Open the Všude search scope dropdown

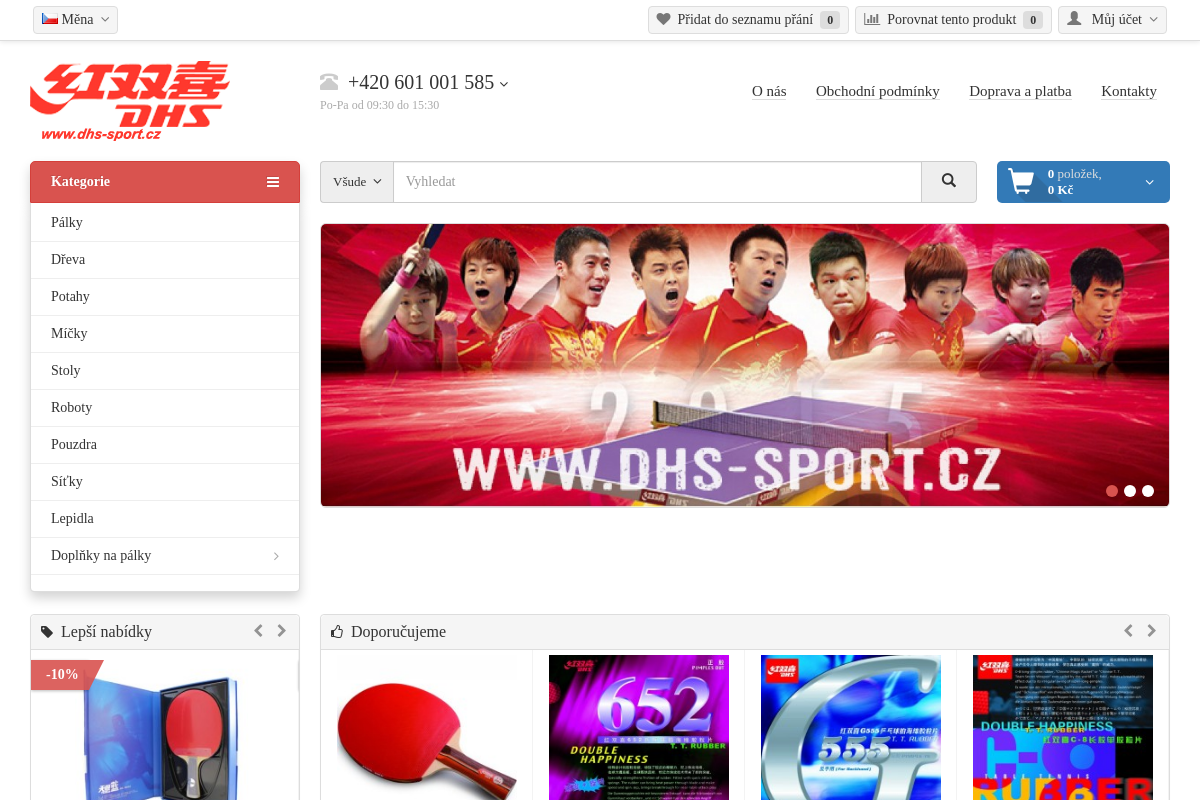[x=357, y=182]
